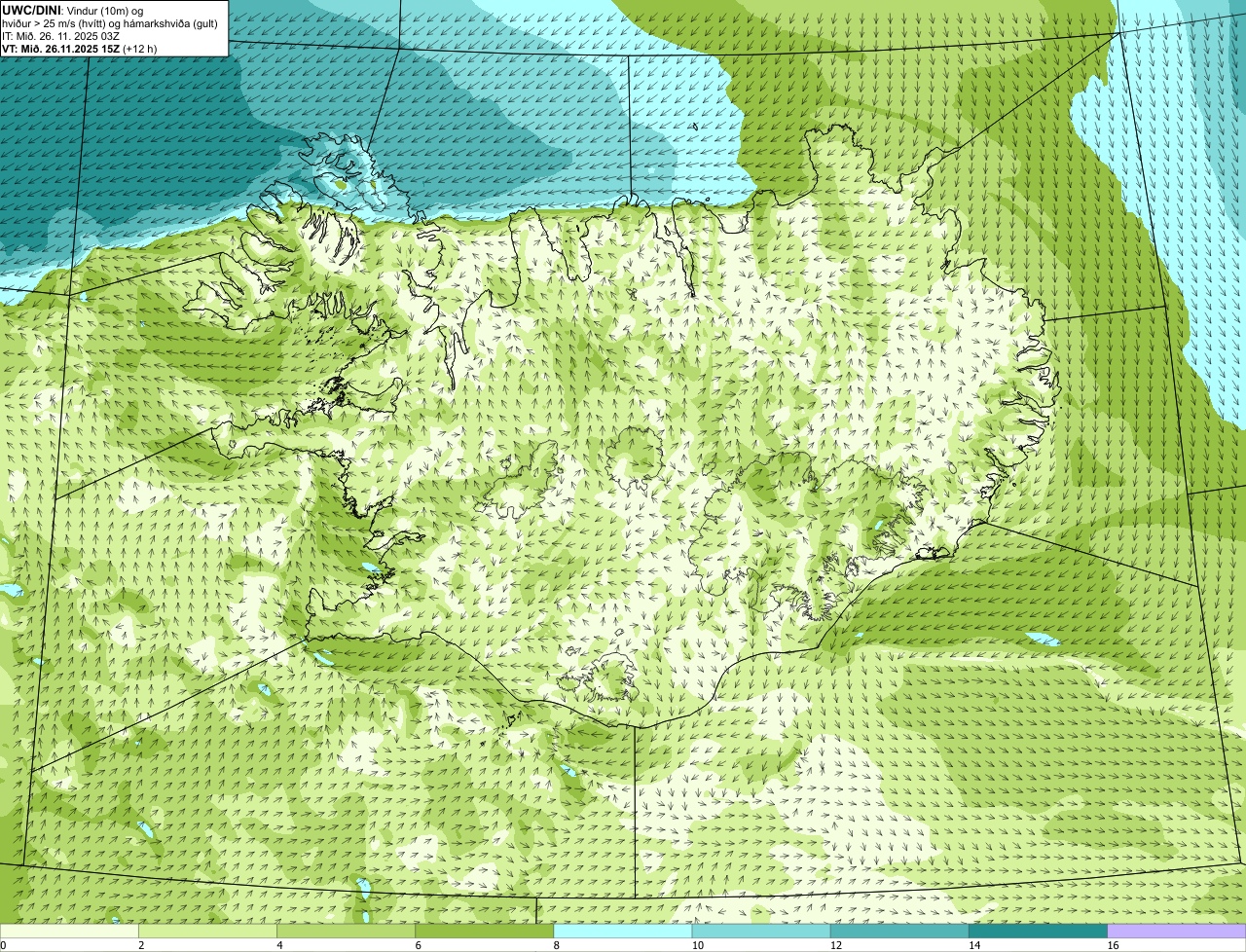Click the legend scale label '14'
This screenshot has height=952, width=1246.
click(x=974, y=945)
